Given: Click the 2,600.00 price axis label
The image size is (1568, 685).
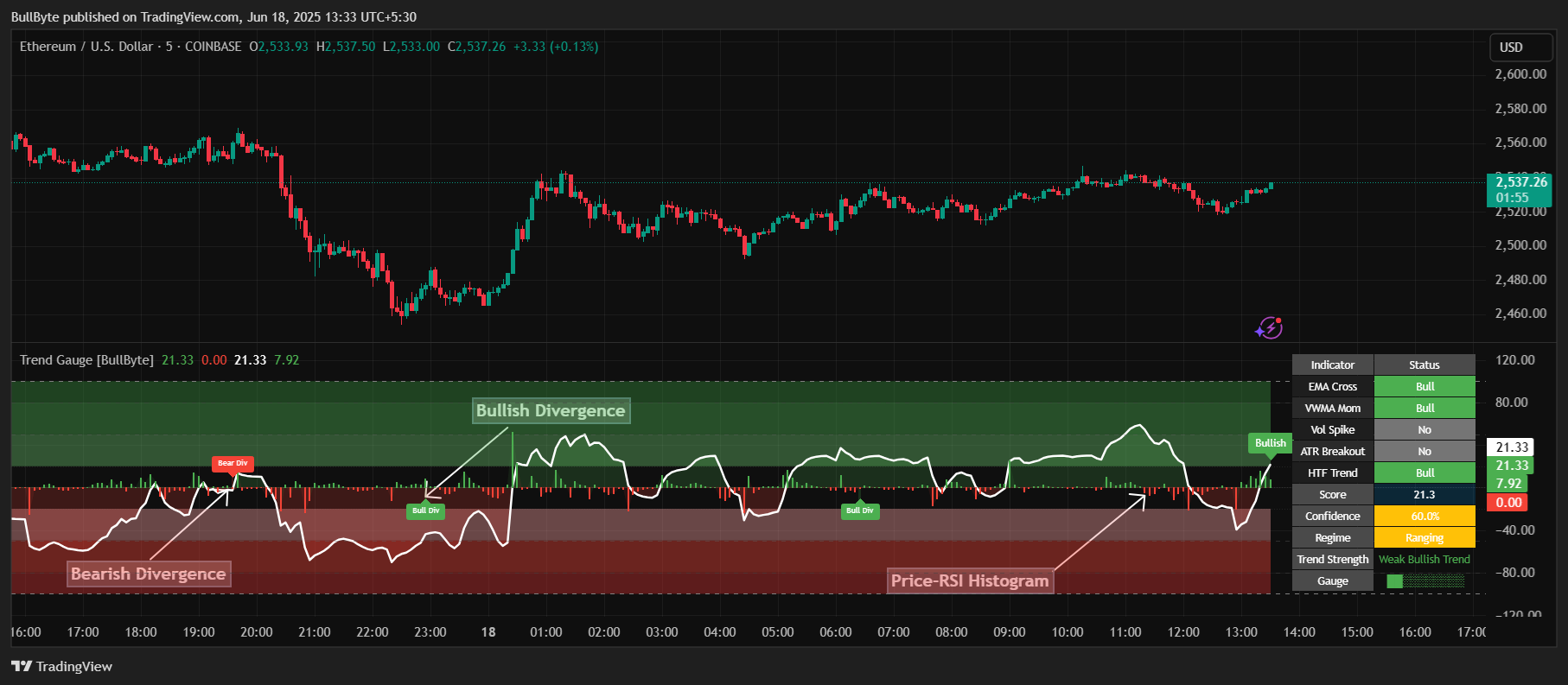Looking at the screenshot, I should tap(1520, 74).
